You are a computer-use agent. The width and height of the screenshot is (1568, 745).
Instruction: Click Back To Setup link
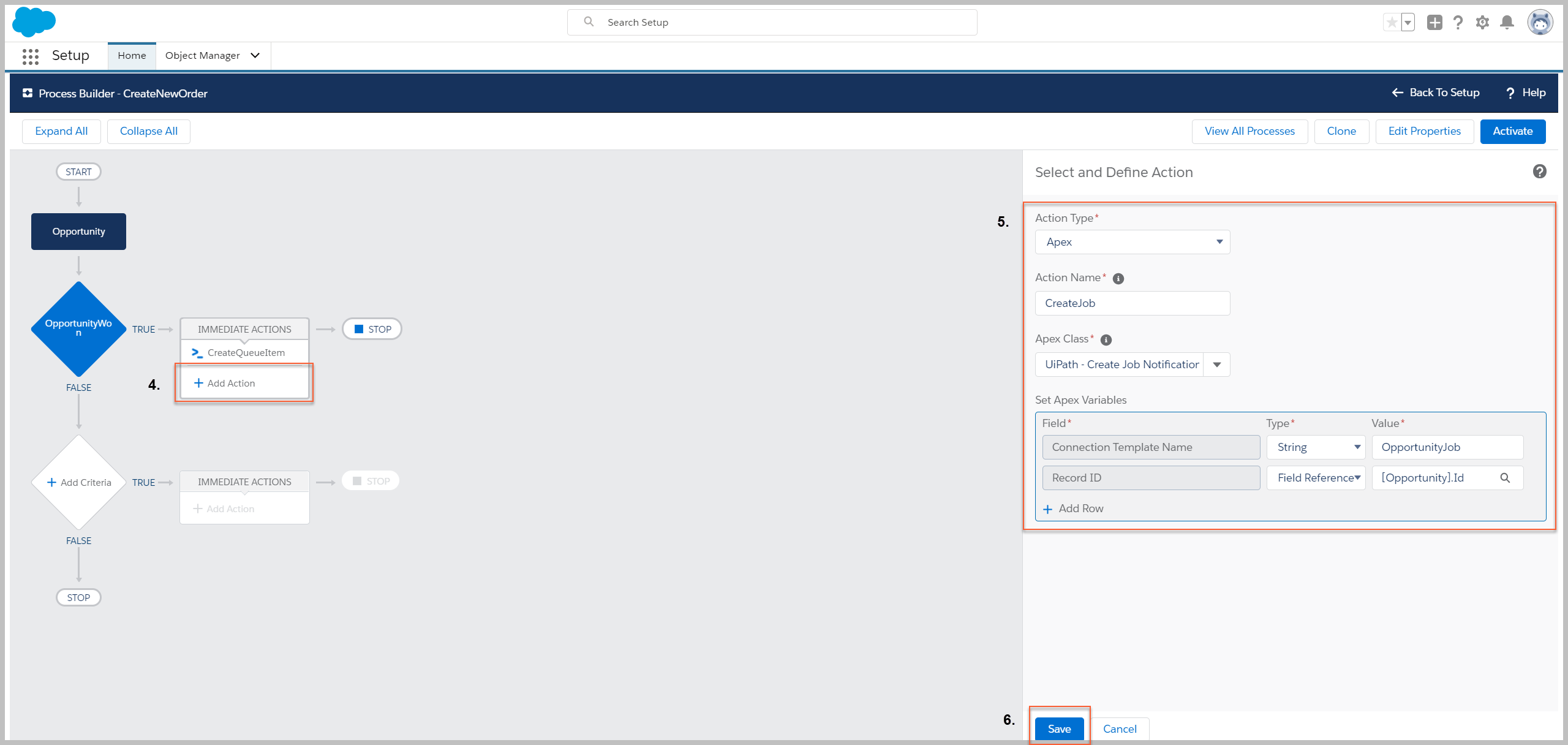coord(1436,93)
